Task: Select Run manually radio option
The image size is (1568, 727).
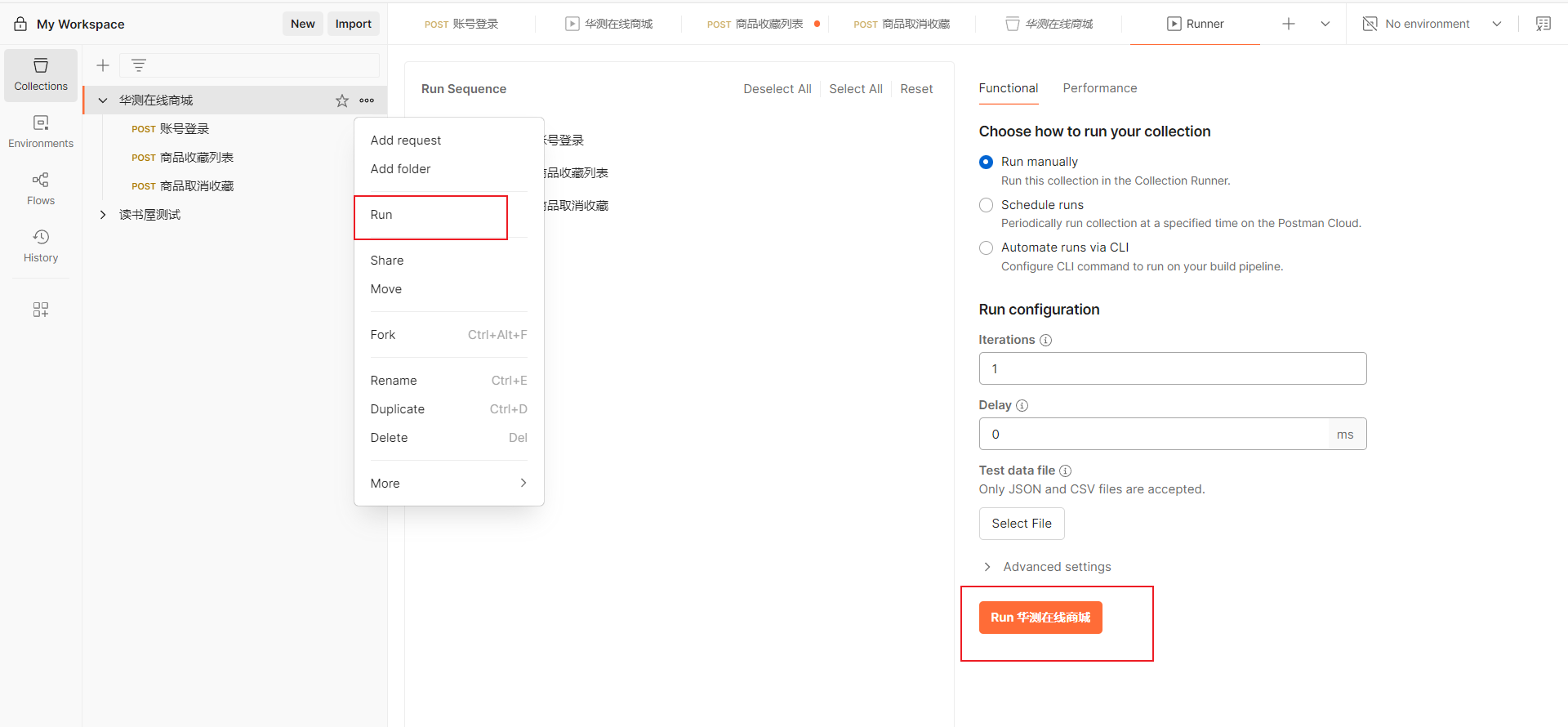Action: [x=986, y=162]
